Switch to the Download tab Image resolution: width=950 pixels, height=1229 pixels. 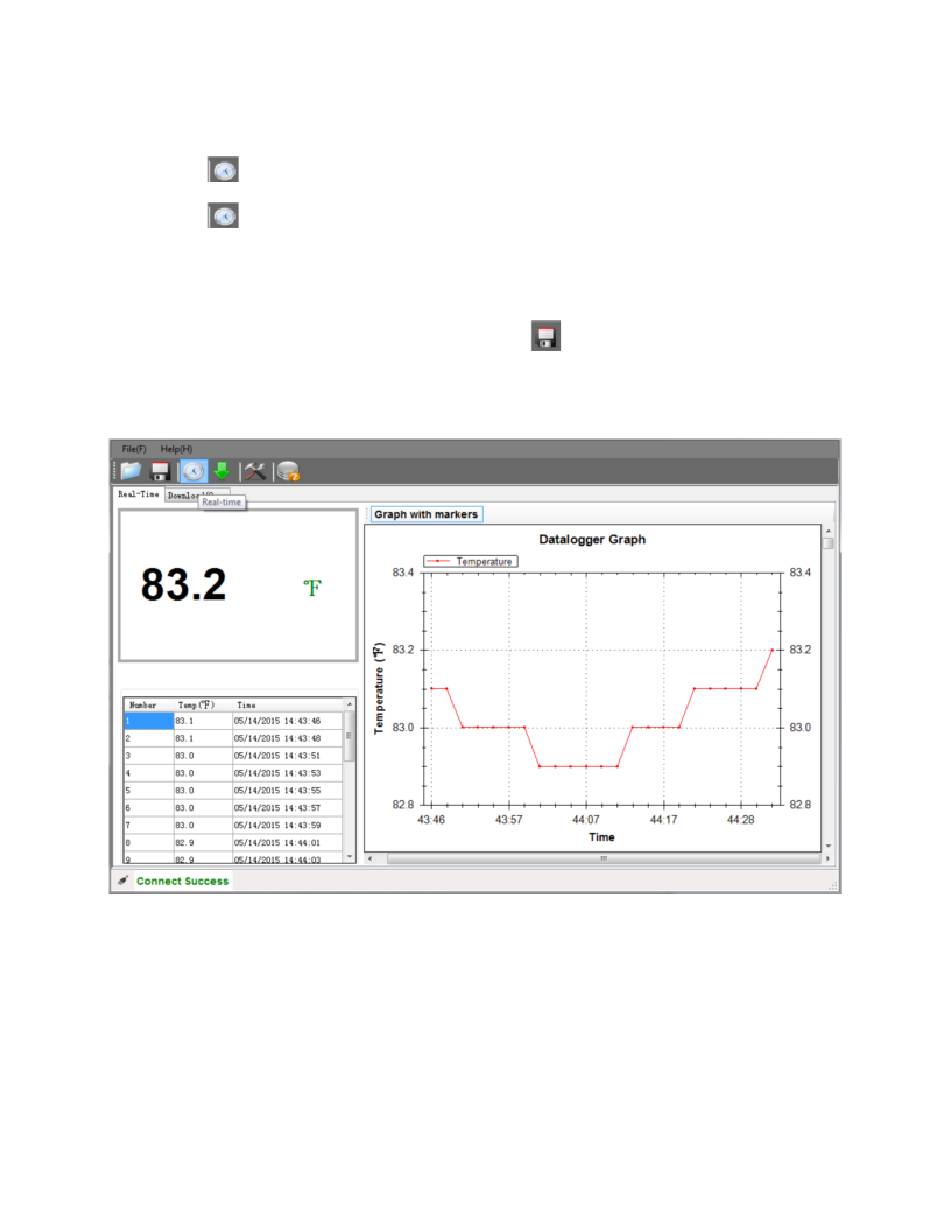click(x=182, y=494)
